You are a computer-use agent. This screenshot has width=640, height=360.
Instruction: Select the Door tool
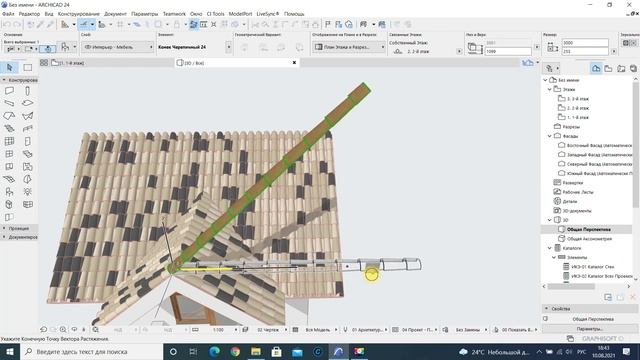27,141
